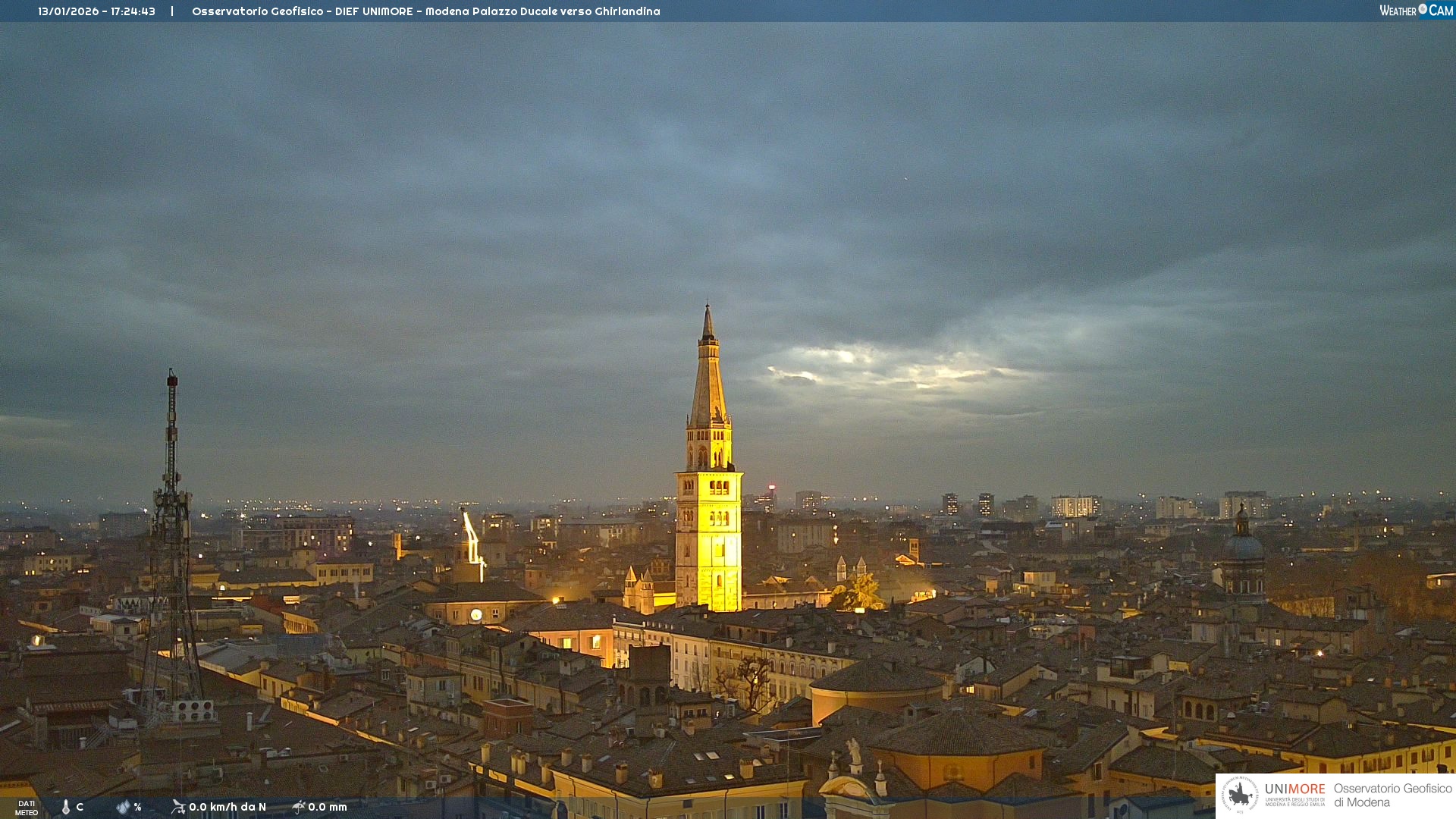Click the wind vane anemometer icon

(178, 807)
